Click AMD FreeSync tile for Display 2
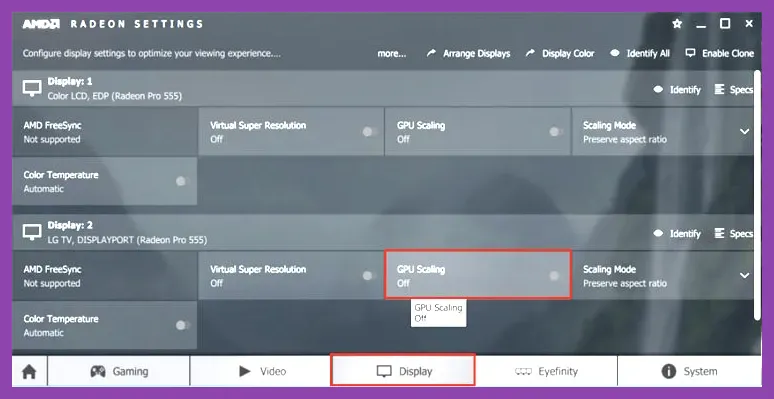Image resolution: width=774 pixels, height=399 pixels. (105, 276)
